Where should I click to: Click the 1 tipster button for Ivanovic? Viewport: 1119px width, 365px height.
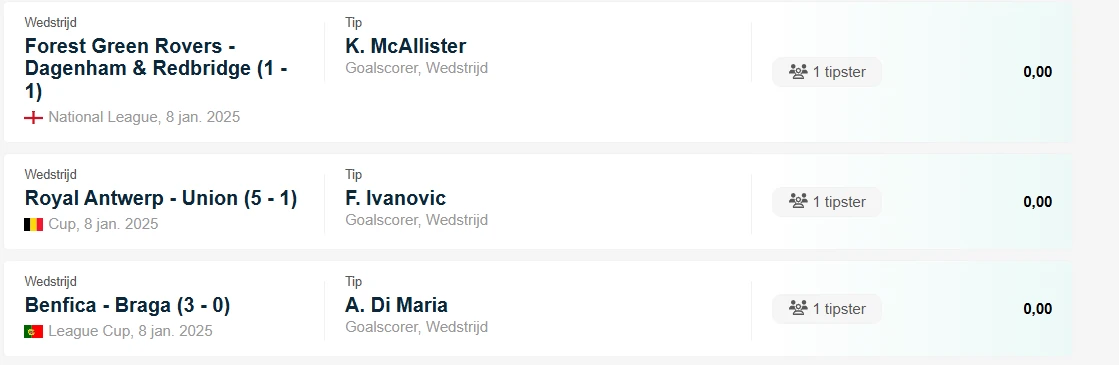pyautogui.click(x=827, y=201)
